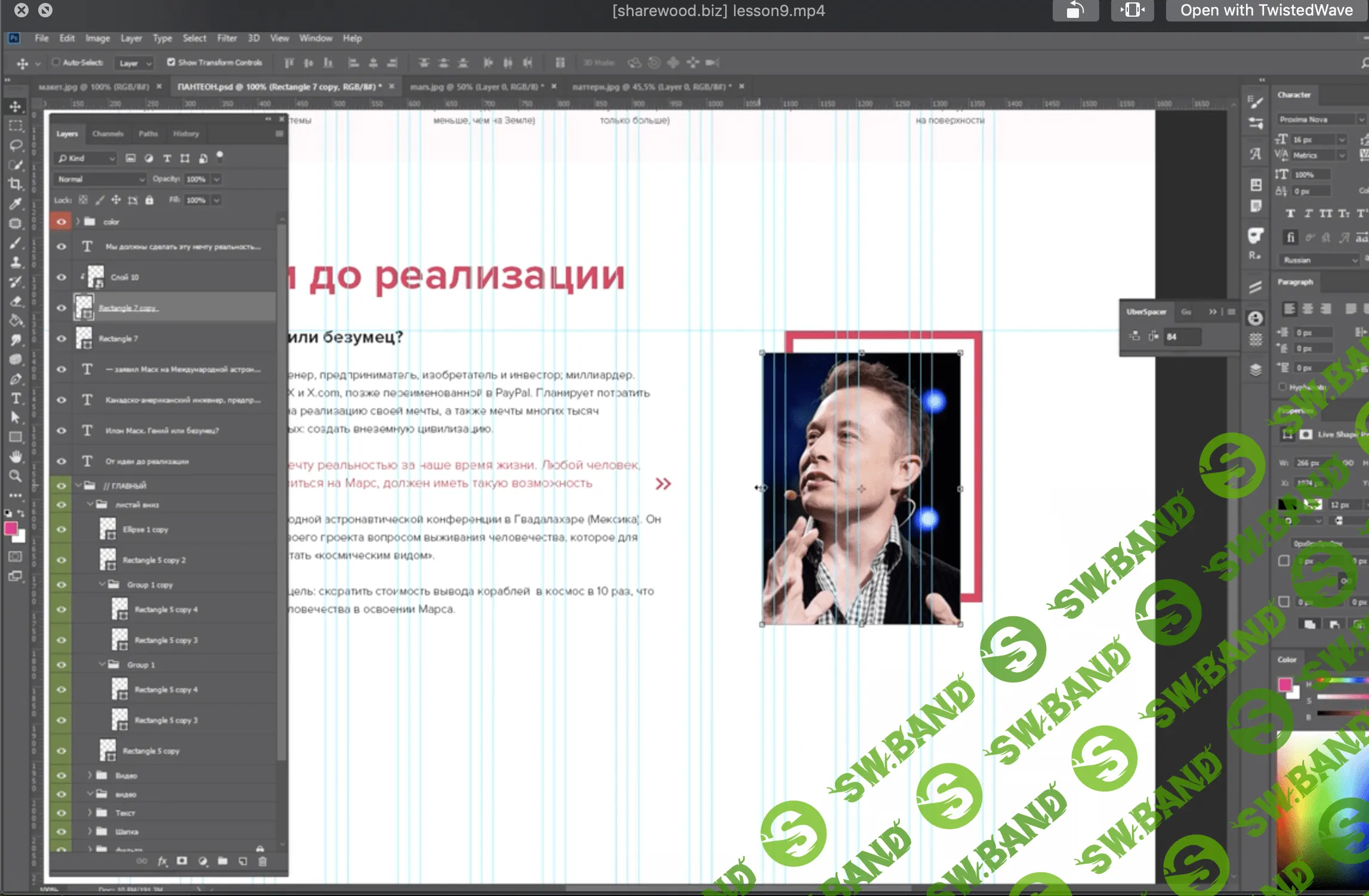Add layer style fx icon
The width and height of the screenshot is (1369, 896).
[162, 861]
